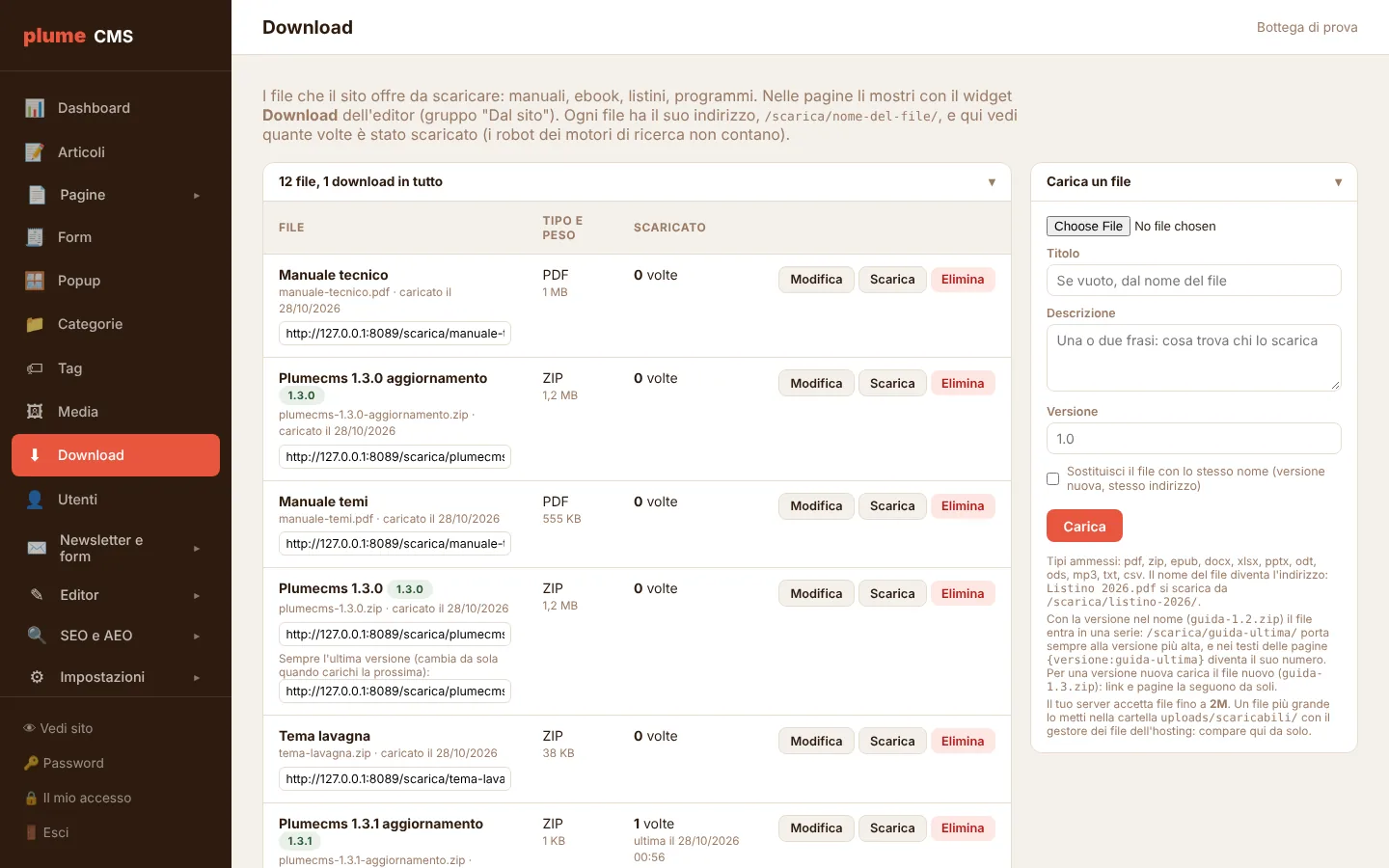Click the Popup window icon

pyautogui.click(x=35, y=281)
